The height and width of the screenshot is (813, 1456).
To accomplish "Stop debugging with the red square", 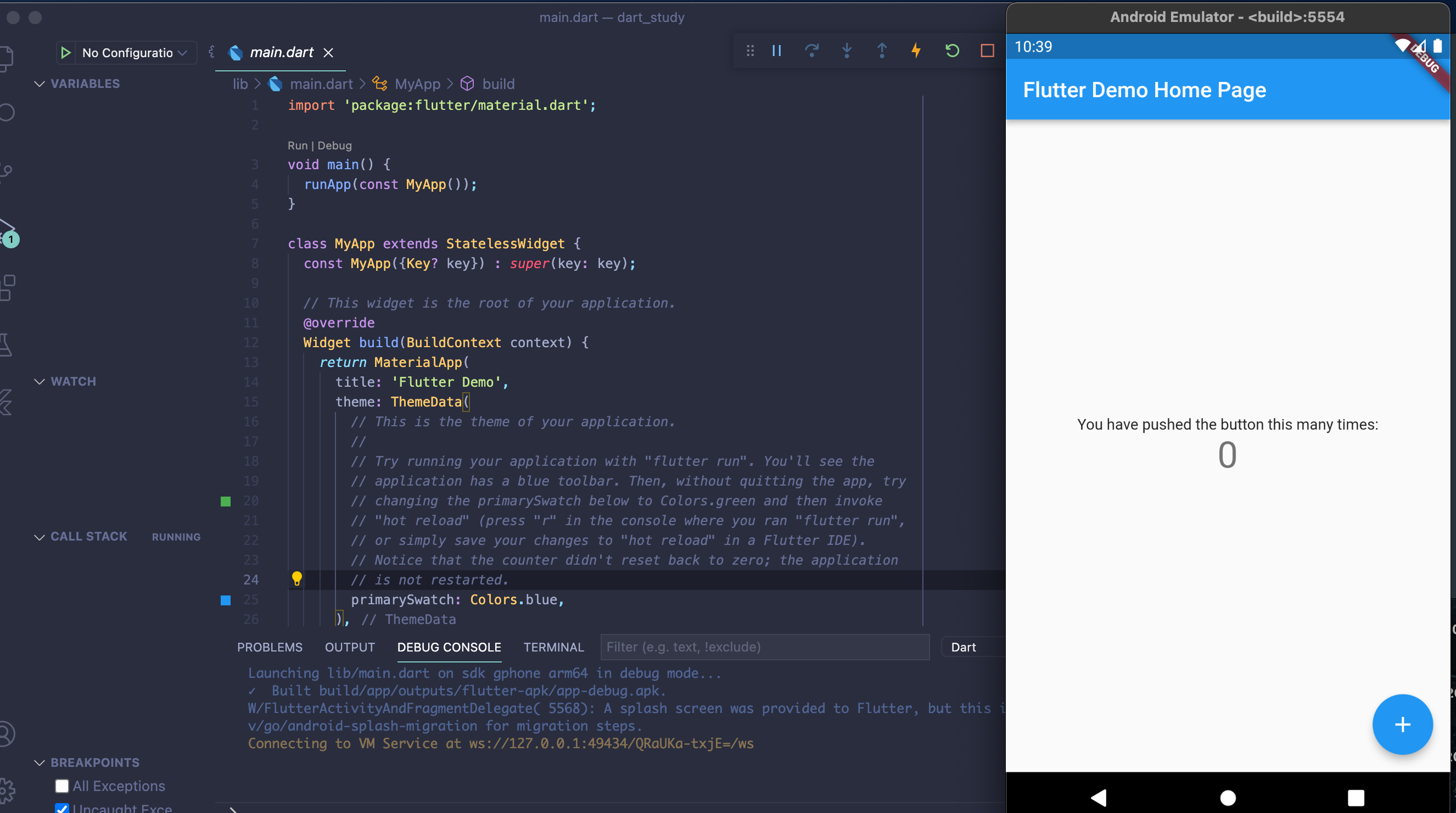I will click(x=987, y=51).
